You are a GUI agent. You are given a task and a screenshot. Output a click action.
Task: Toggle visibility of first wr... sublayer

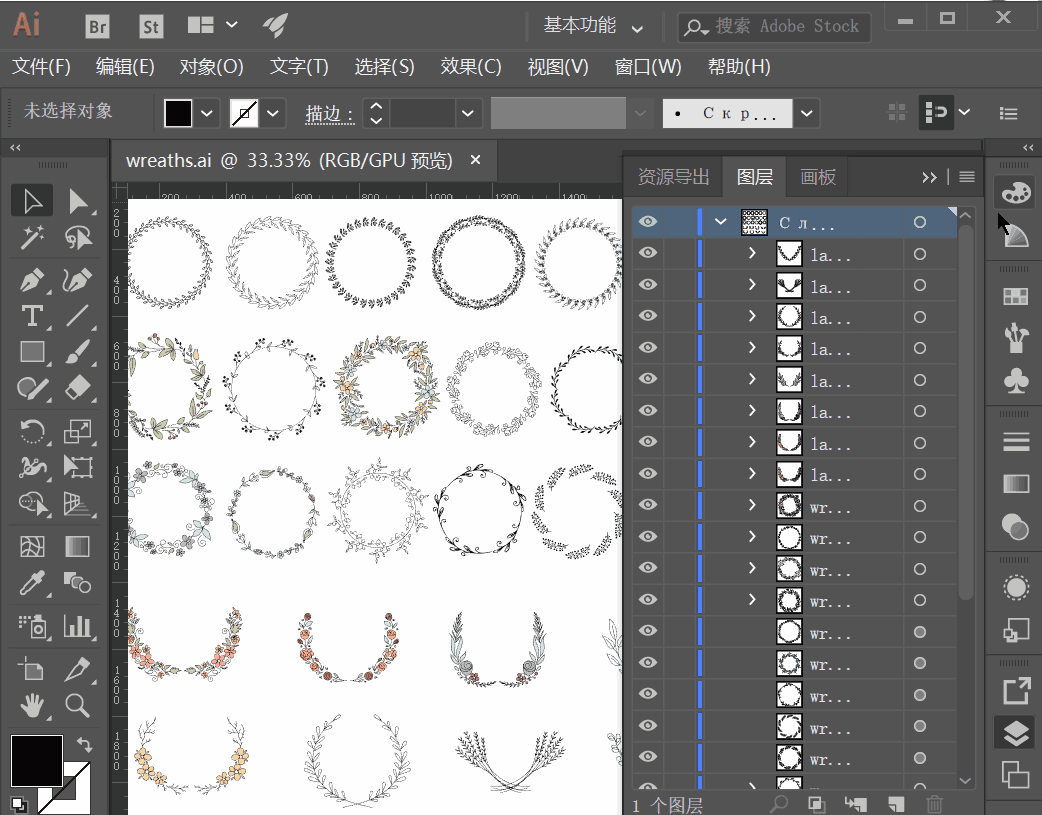tap(648, 505)
